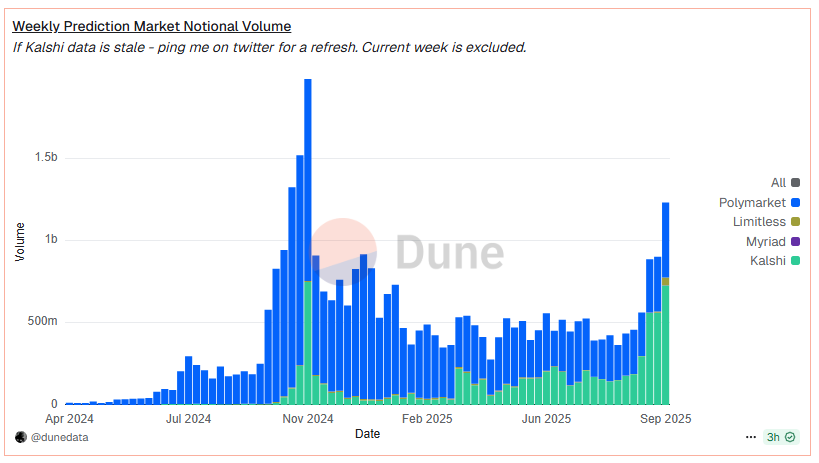Click the 1b y-axis tick label
The height and width of the screenshot is (463, 819).
[51, 239]
